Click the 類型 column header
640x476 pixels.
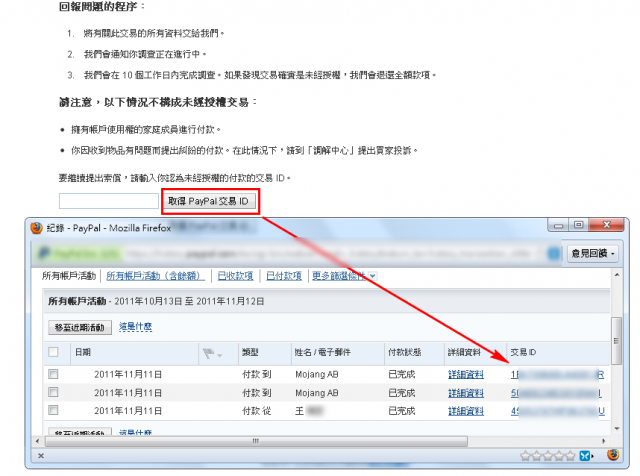pos(250,352)
